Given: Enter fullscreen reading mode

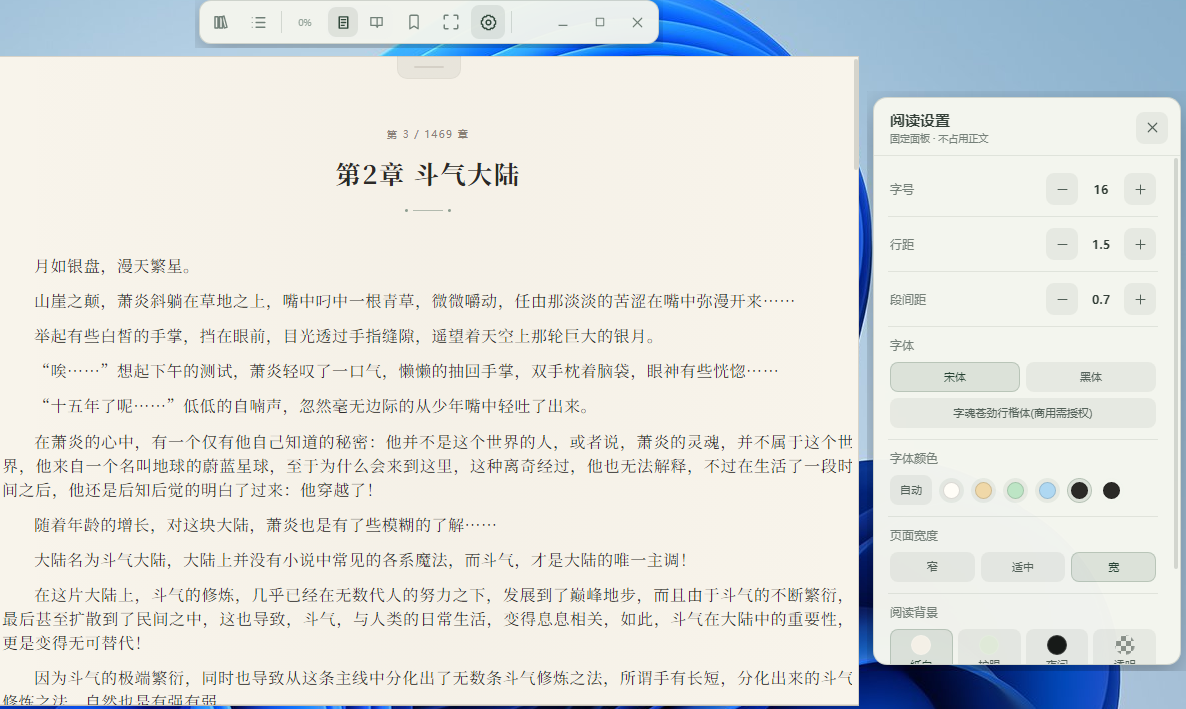Looking at the screenshot, I should tap(451, 23).
